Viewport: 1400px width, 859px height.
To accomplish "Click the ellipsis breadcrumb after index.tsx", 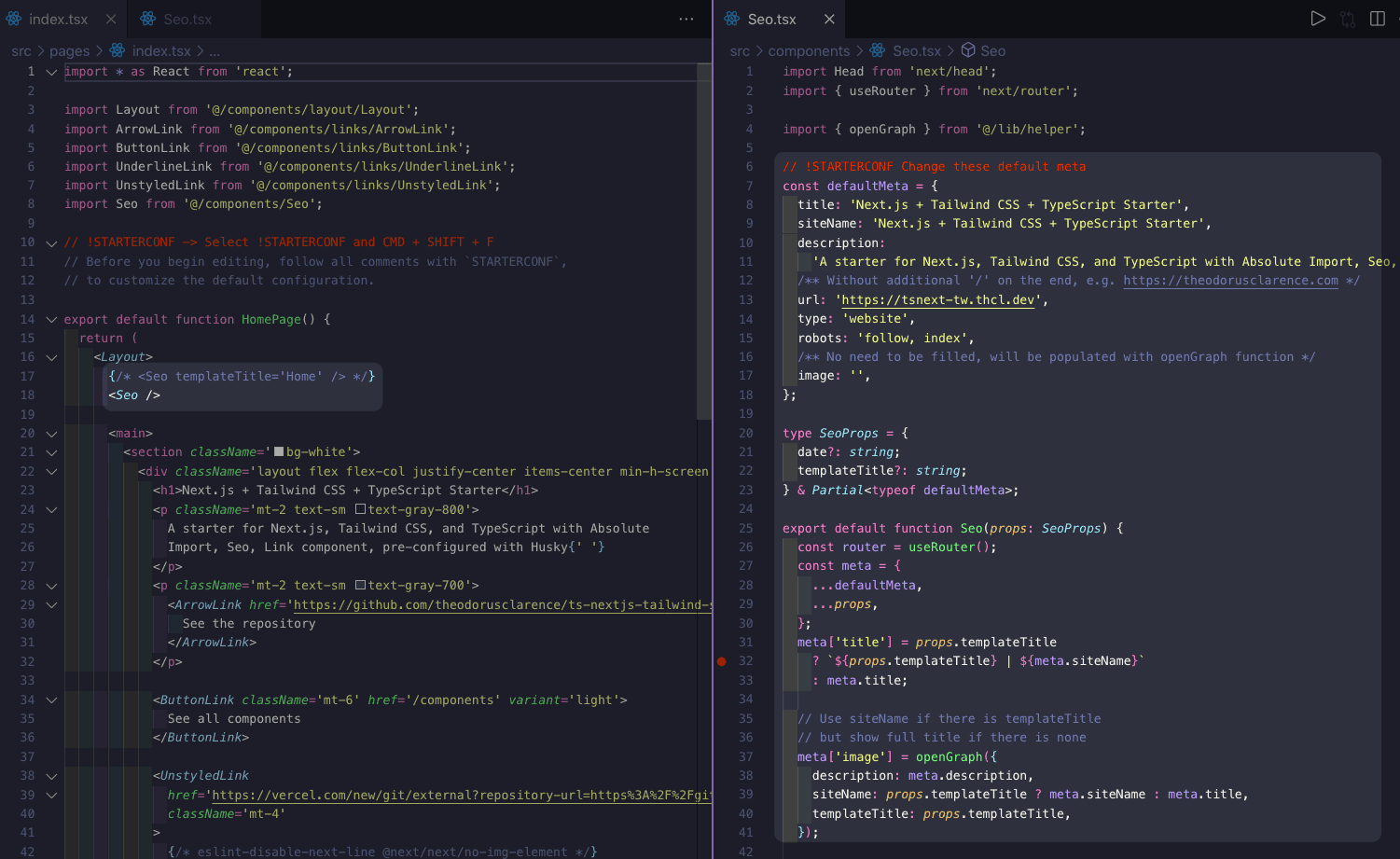I will [x=215, y=51].
